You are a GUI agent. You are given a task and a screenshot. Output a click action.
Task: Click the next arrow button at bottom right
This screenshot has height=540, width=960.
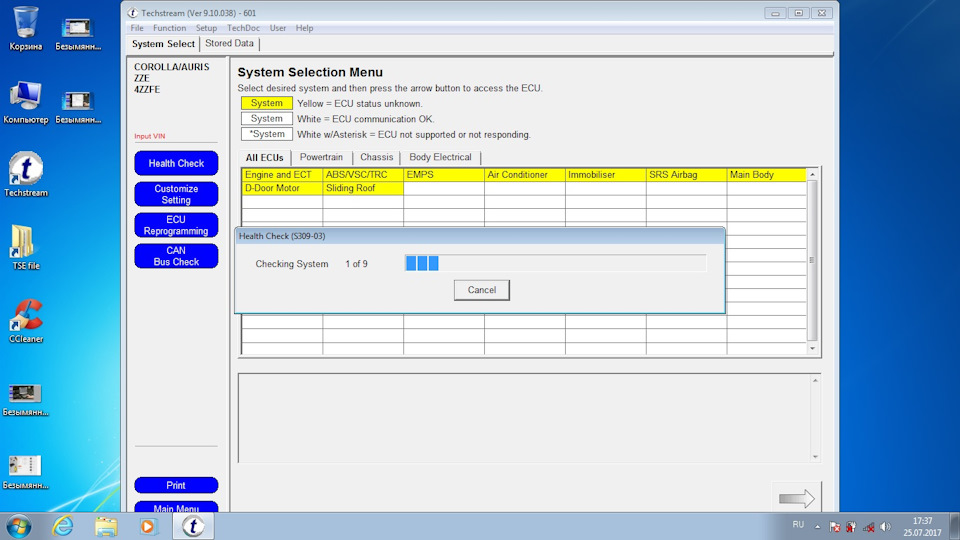(x=797, y=498)
